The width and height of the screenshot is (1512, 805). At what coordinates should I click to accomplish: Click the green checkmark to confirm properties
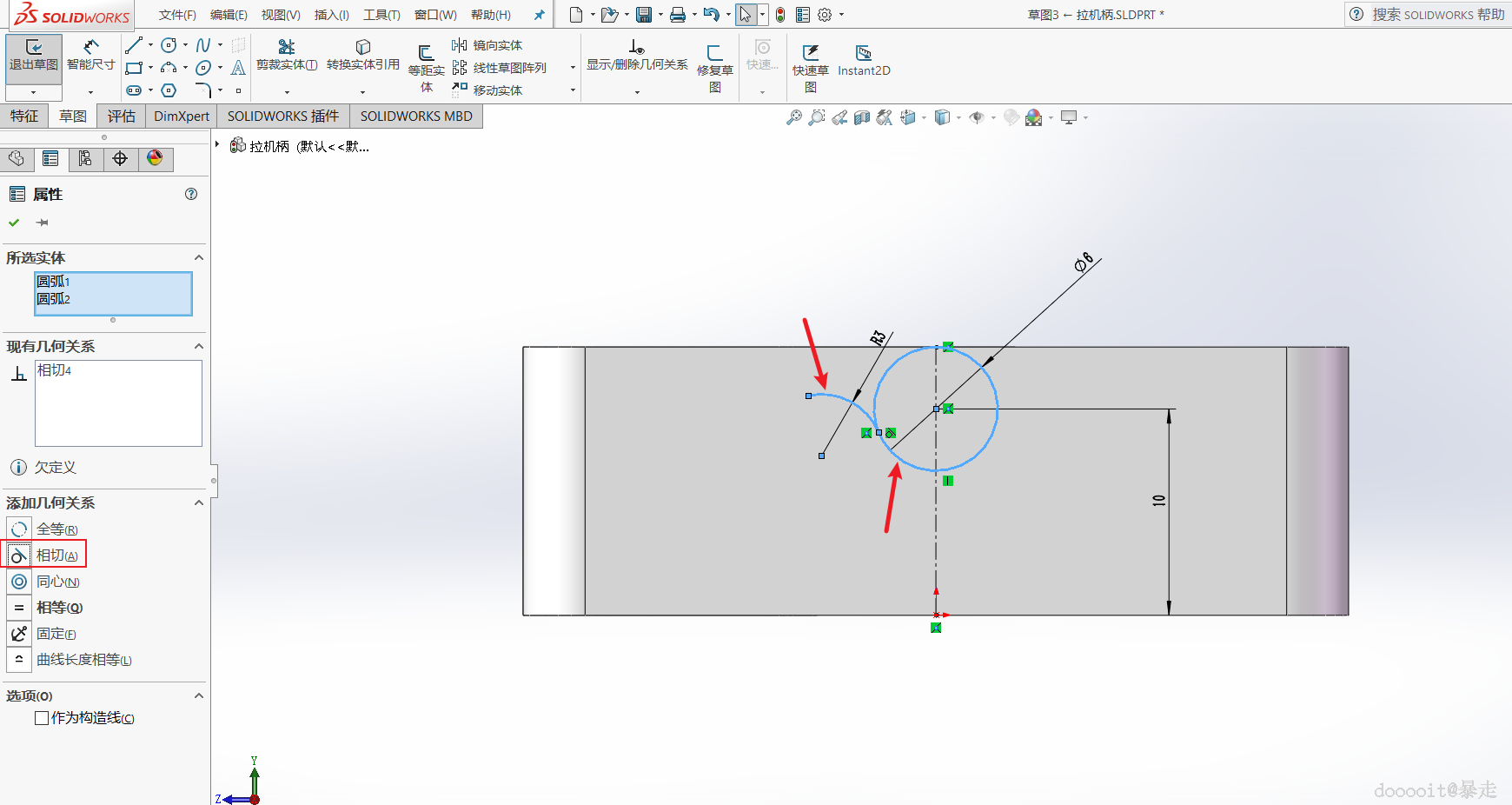click(15, 223)
